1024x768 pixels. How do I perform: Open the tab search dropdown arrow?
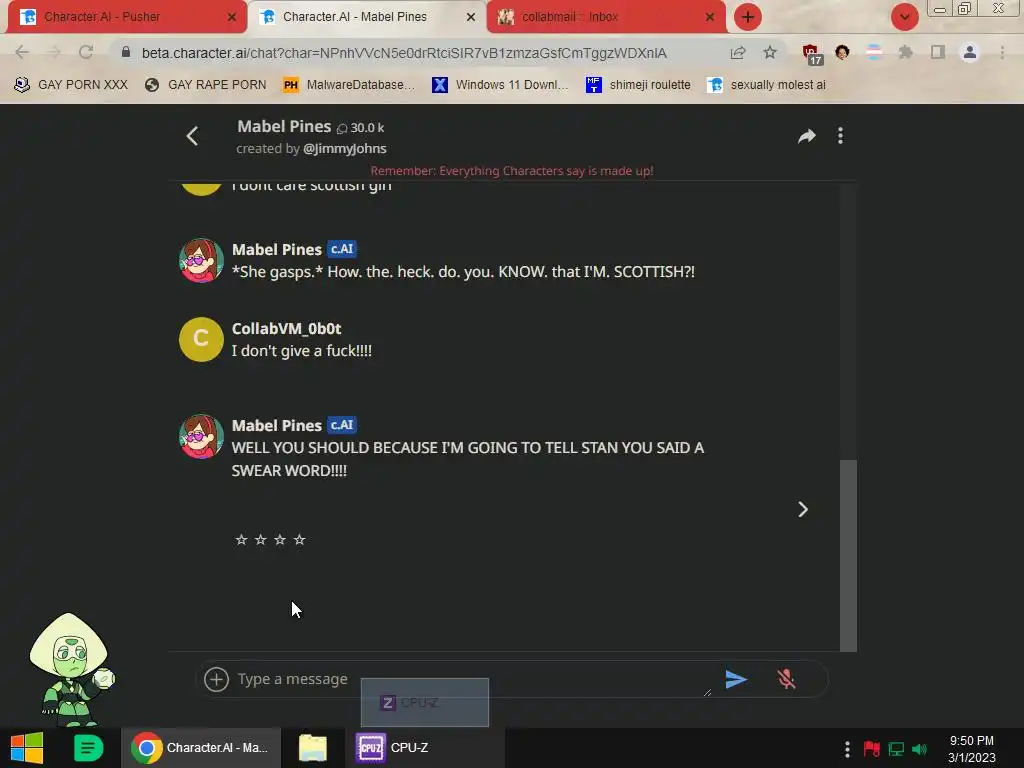[x=904, y=17]
